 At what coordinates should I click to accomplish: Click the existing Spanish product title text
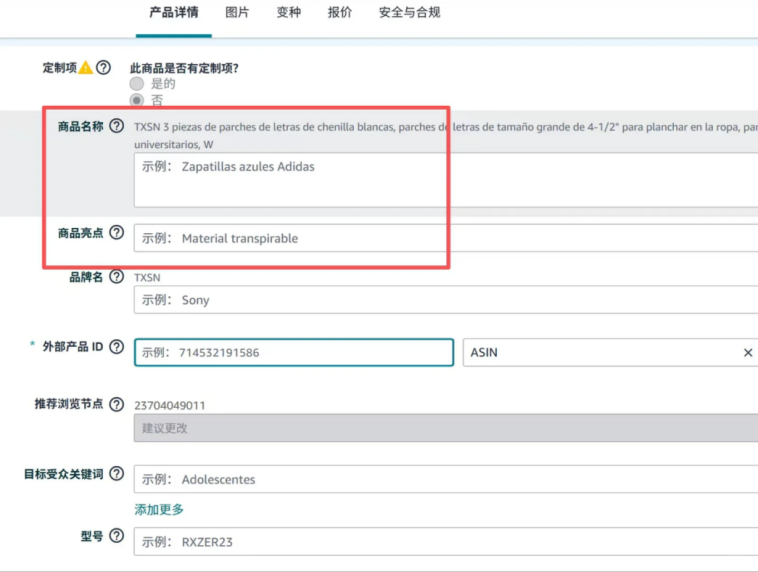pyautogui.click(x=446, y=135)
